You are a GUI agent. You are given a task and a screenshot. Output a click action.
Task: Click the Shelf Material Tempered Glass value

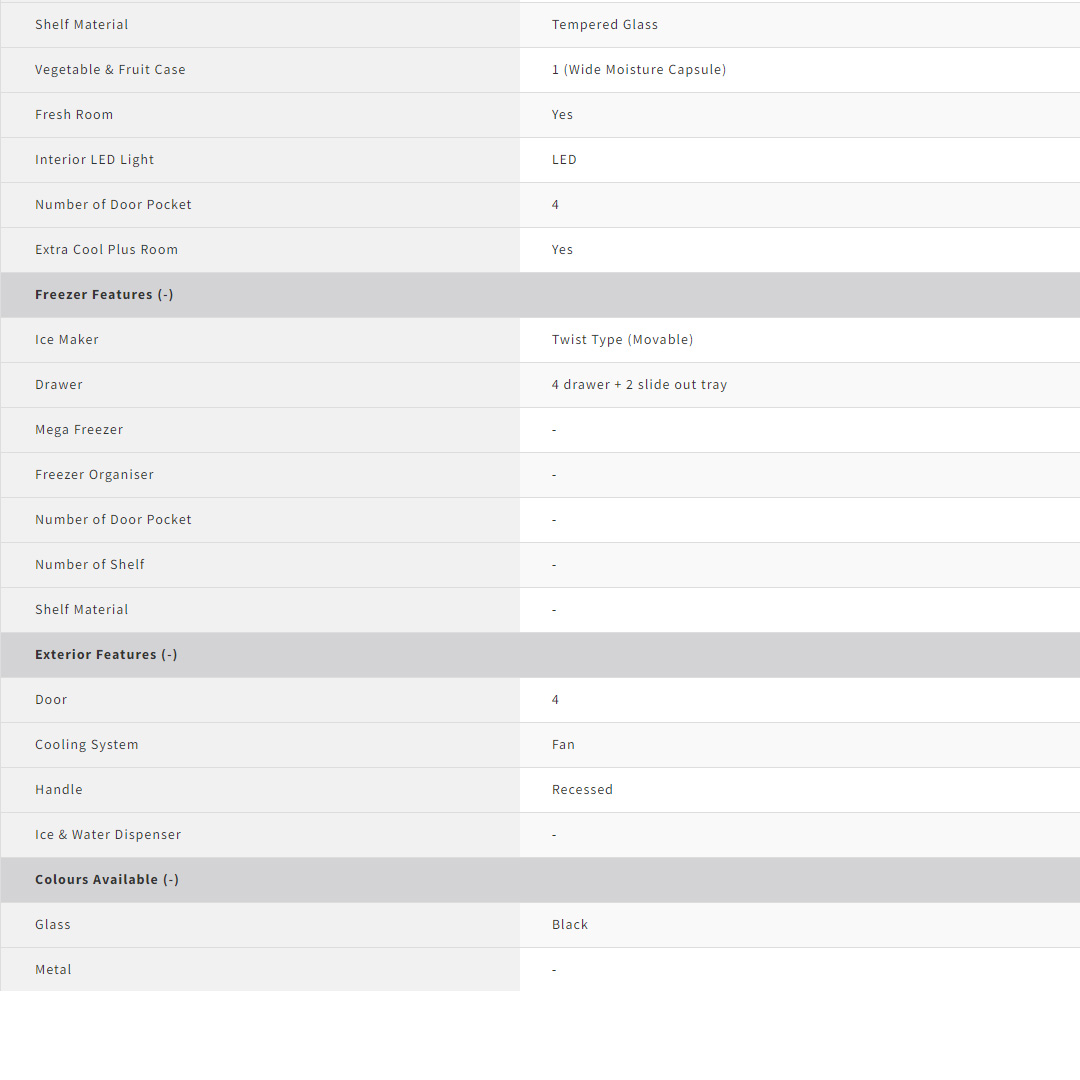[604, 25]
